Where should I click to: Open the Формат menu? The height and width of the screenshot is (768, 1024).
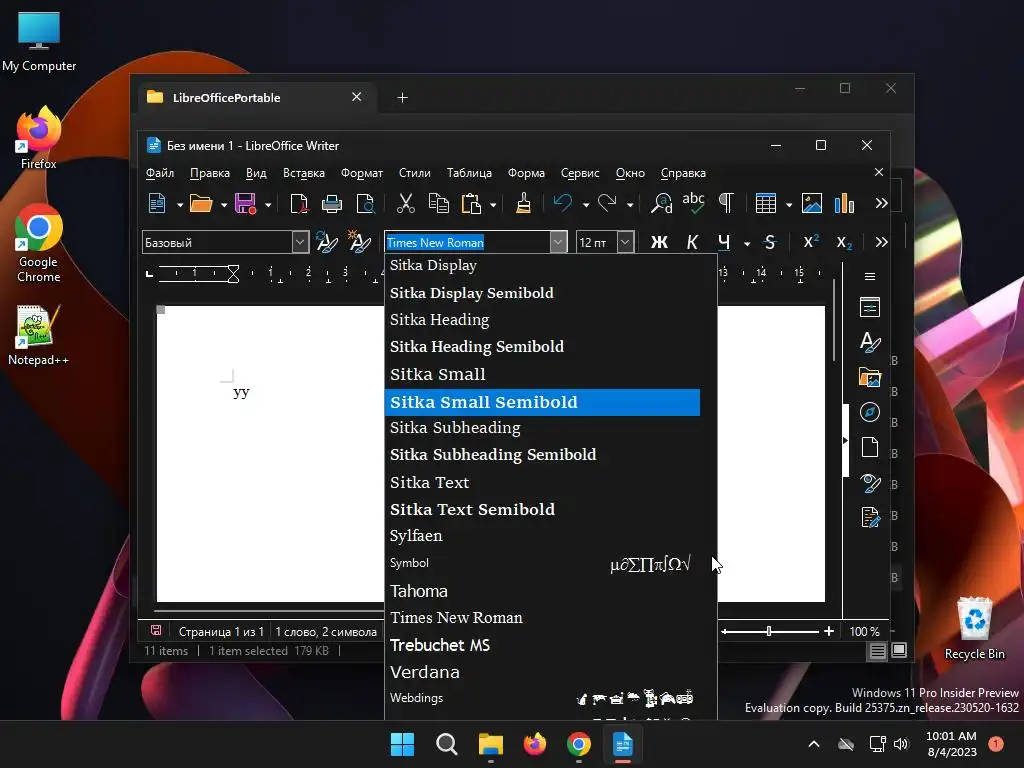tap(362, 173)
